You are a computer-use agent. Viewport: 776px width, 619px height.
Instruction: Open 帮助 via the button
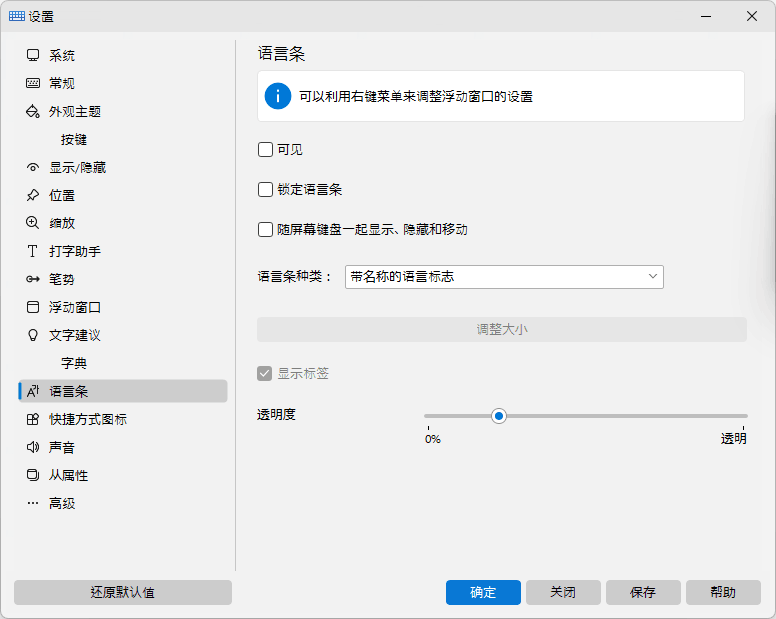tap(723, 592)
